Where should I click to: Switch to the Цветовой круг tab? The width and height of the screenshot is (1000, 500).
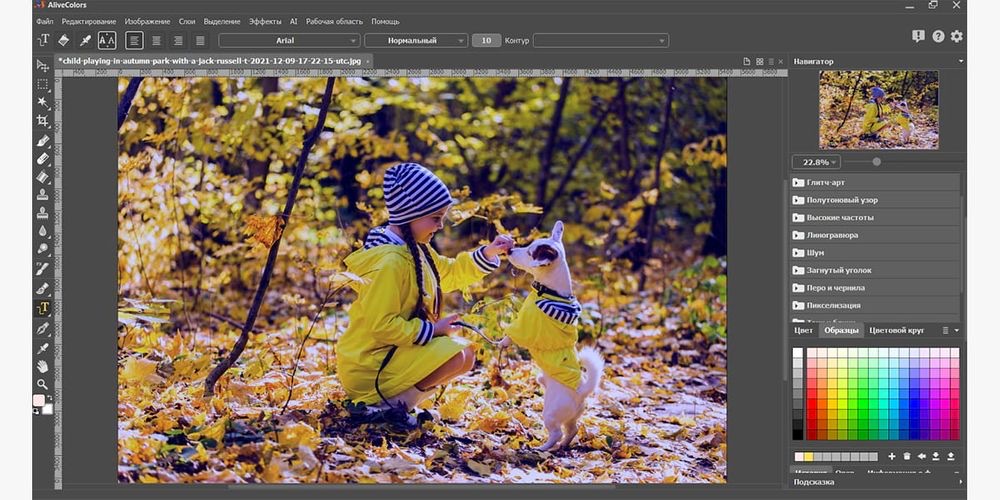tap(896, 330)
